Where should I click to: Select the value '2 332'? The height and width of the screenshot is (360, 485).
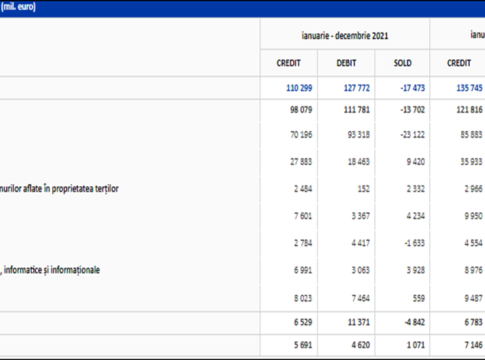tap(416, 189)
